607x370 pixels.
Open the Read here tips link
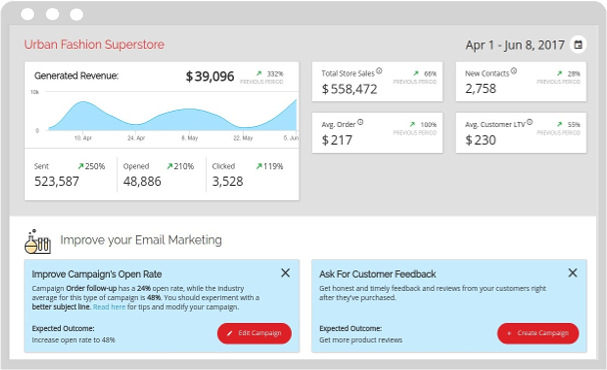109,307
